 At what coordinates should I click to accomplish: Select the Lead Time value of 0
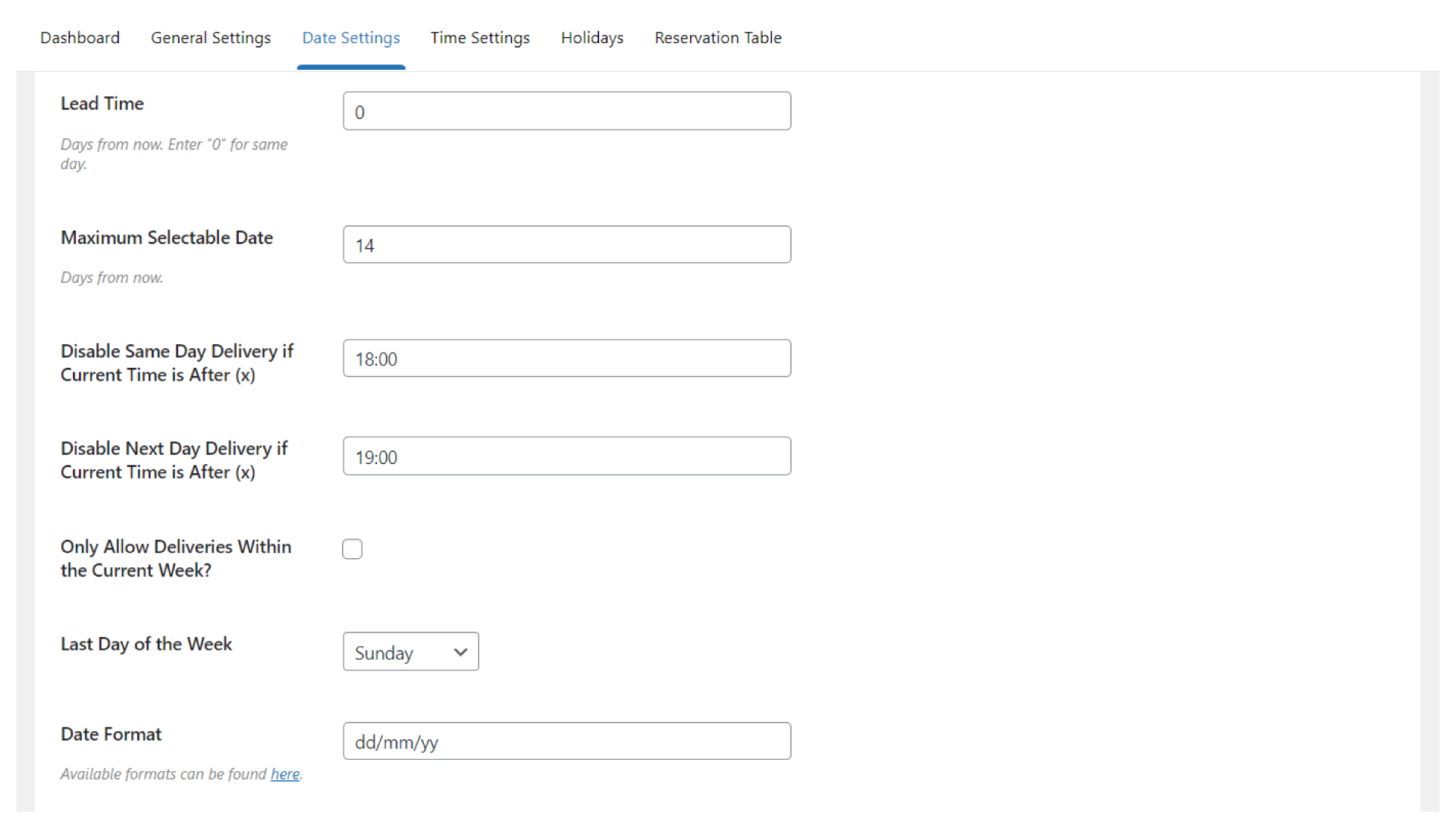(359, 111)
